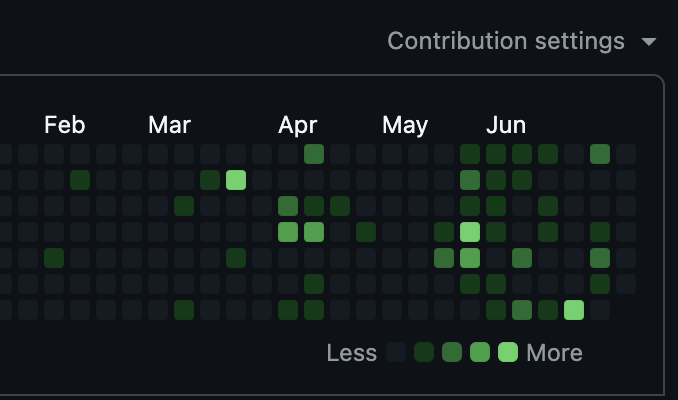Select the brightest green cell in March
Screen dimensions: 678x400
236,180
